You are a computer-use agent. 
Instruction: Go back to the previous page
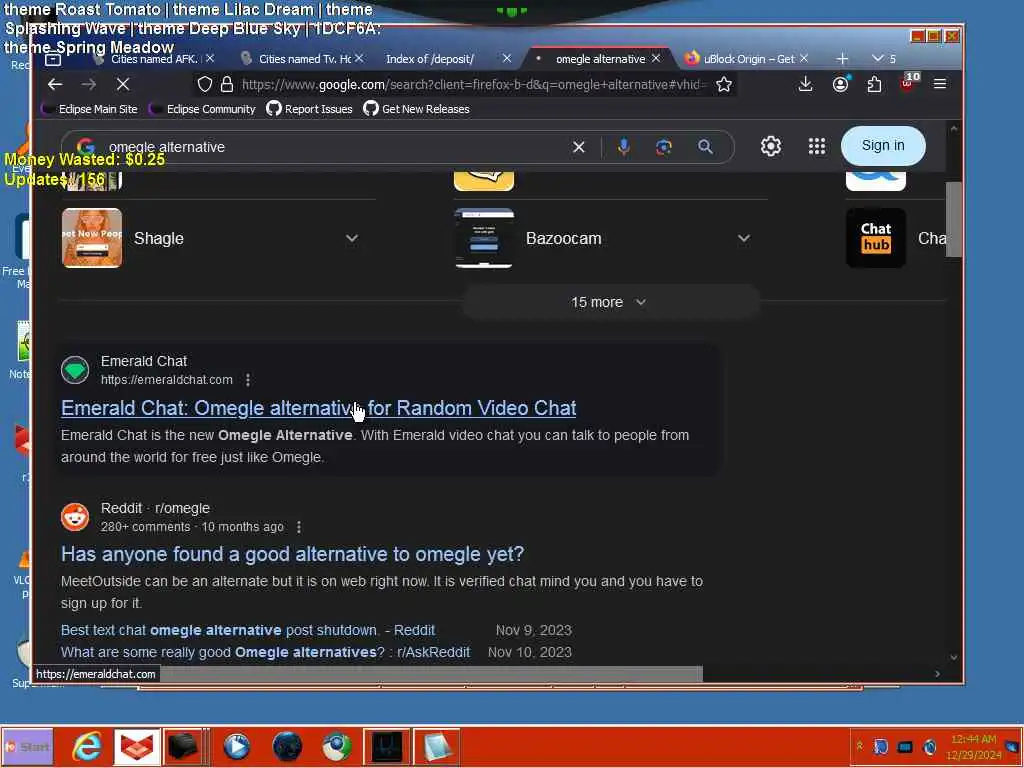click(55, 84)
